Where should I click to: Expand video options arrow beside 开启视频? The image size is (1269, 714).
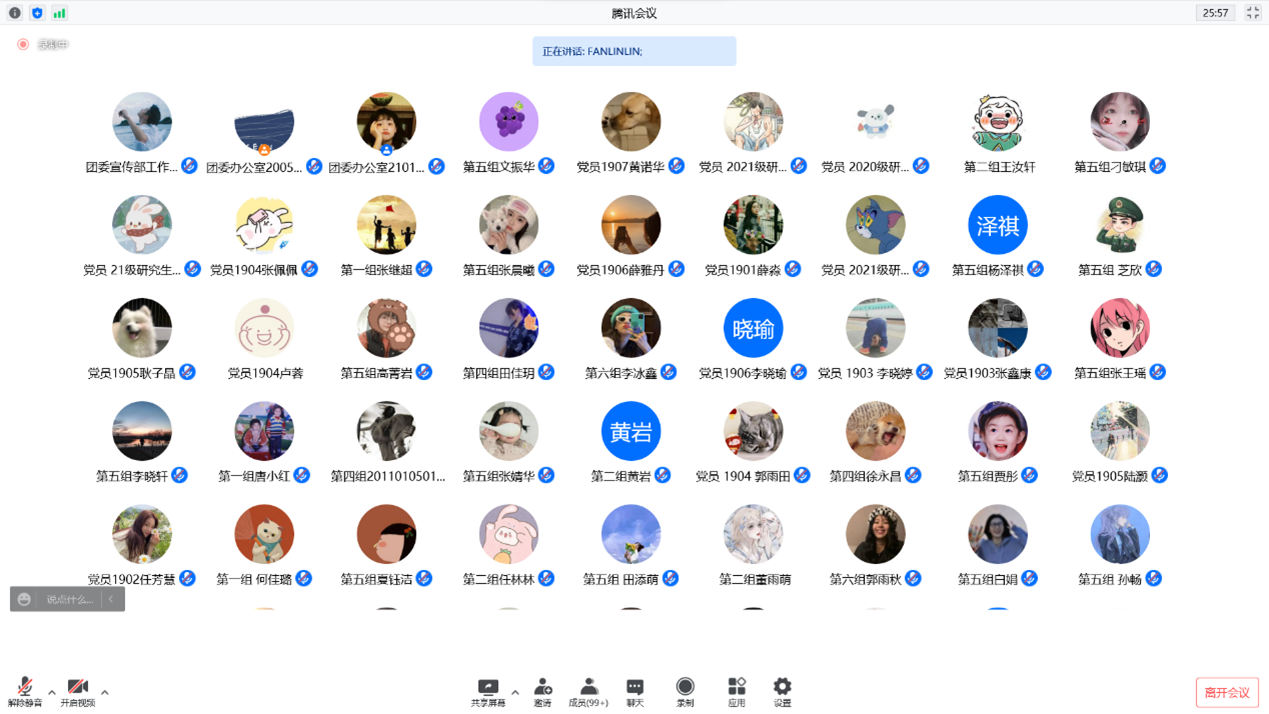coord(105,692)
